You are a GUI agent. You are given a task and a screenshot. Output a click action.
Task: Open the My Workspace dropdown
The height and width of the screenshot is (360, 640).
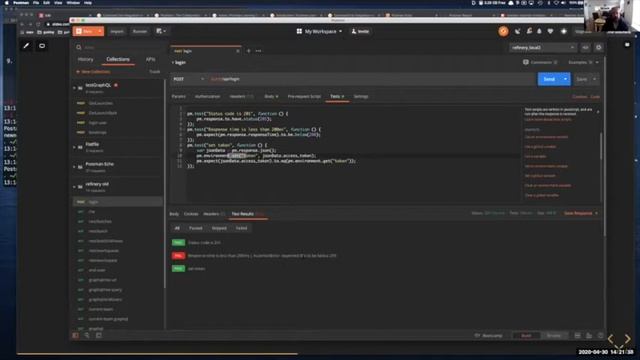tap(320, 31)
